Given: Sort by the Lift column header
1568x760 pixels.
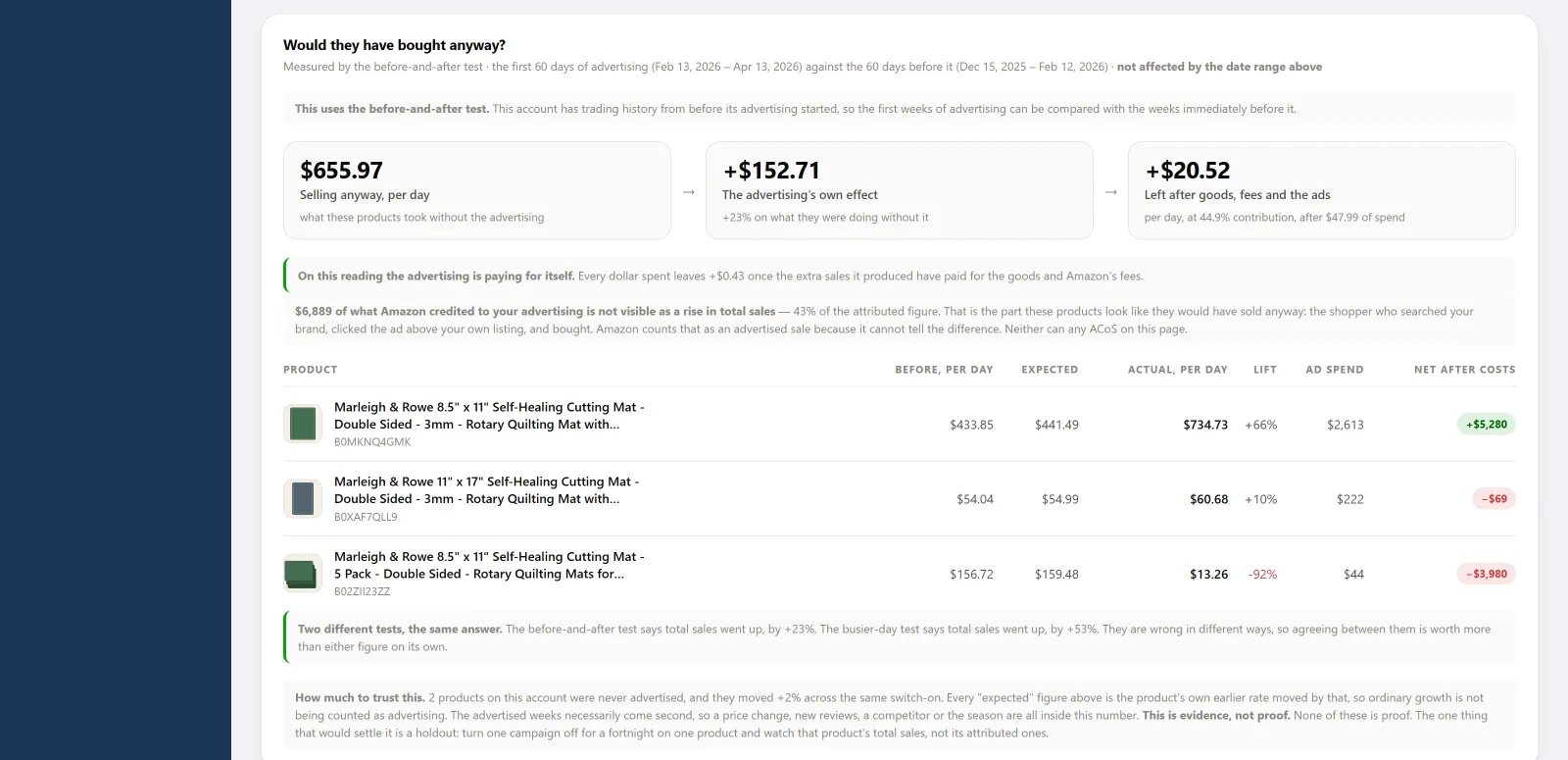Looking at the screenshot, I should [x=1265, y=370].
